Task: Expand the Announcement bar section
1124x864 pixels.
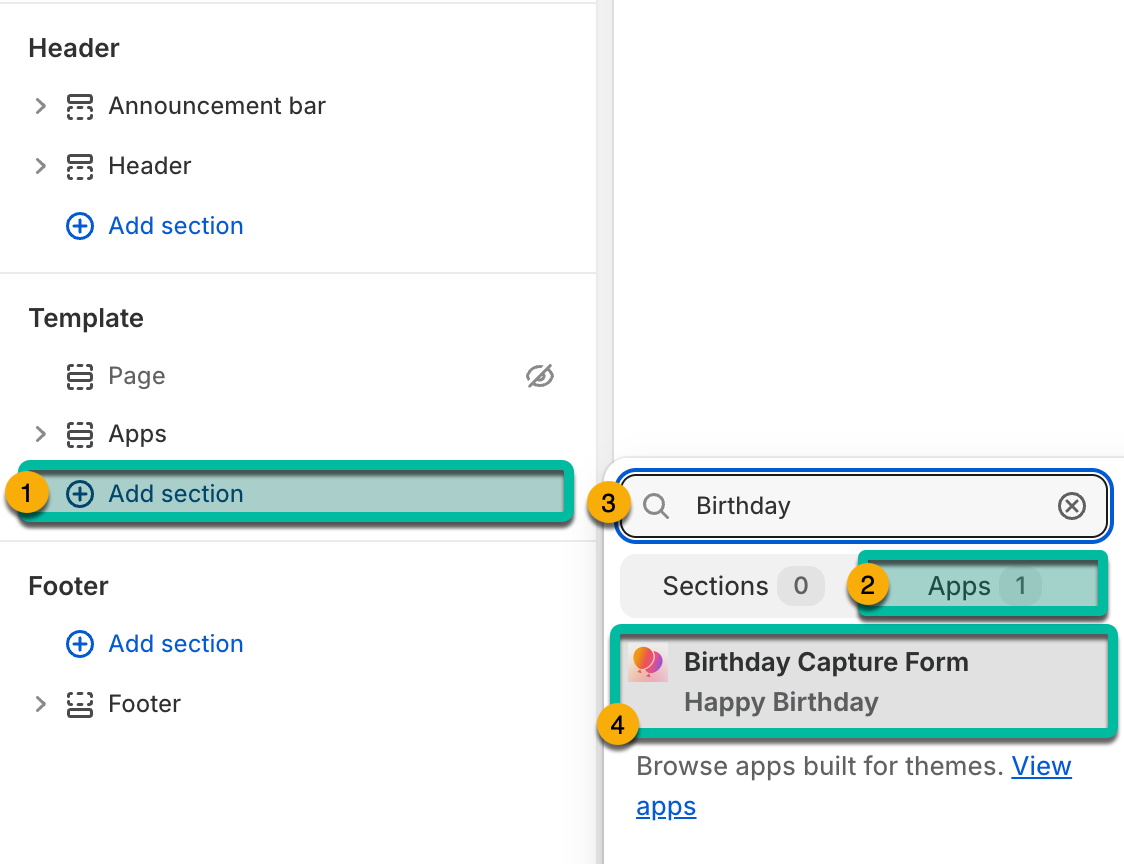Action: tap(40, 106)
